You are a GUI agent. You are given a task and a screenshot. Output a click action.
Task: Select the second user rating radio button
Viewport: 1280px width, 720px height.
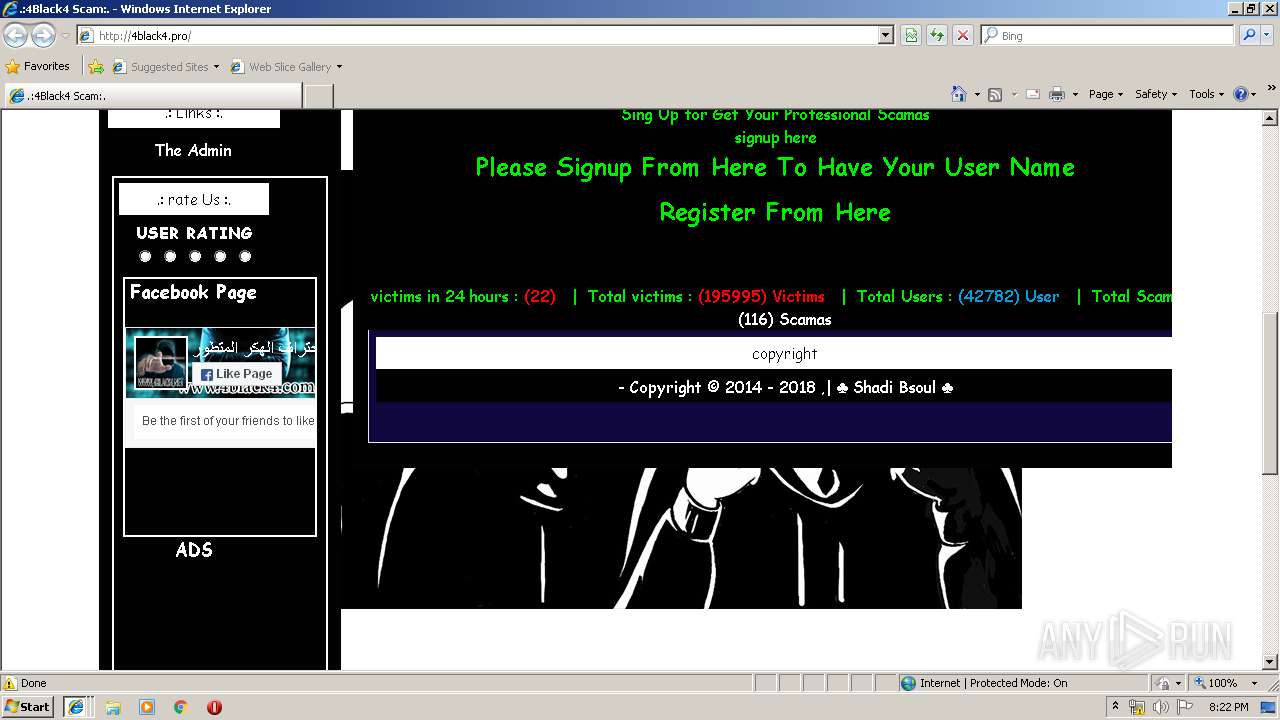pyautogui.click(x=170, y=257)
